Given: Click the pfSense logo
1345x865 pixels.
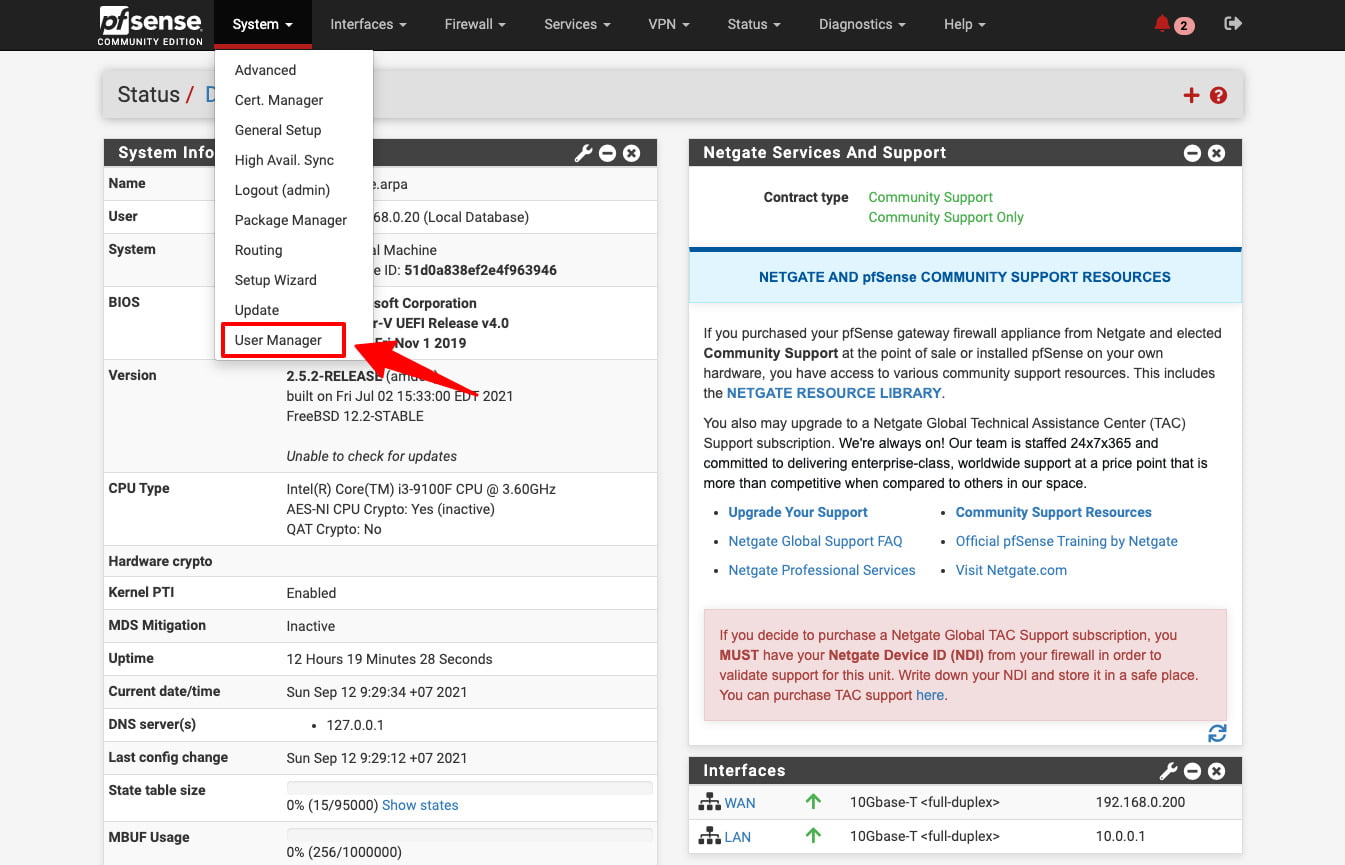Looking at the screenshot, I should click(x=150, y=25).
